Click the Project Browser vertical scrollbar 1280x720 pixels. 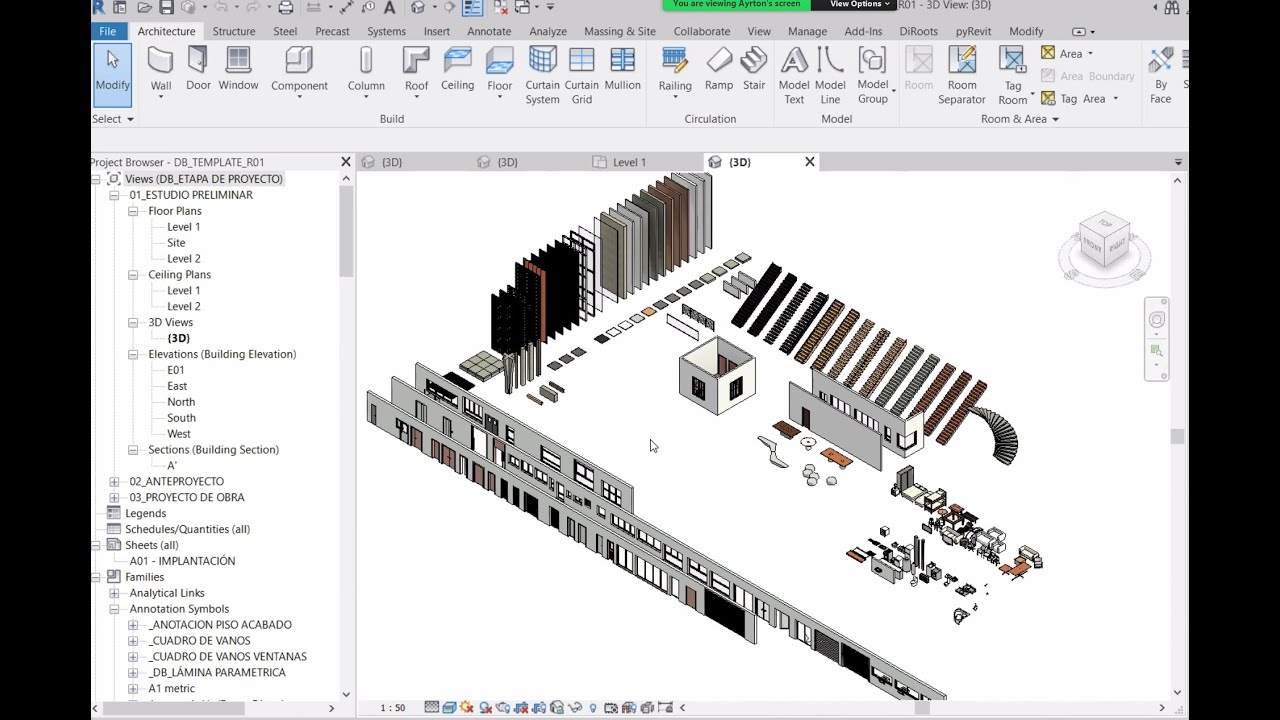pos(346,232)
